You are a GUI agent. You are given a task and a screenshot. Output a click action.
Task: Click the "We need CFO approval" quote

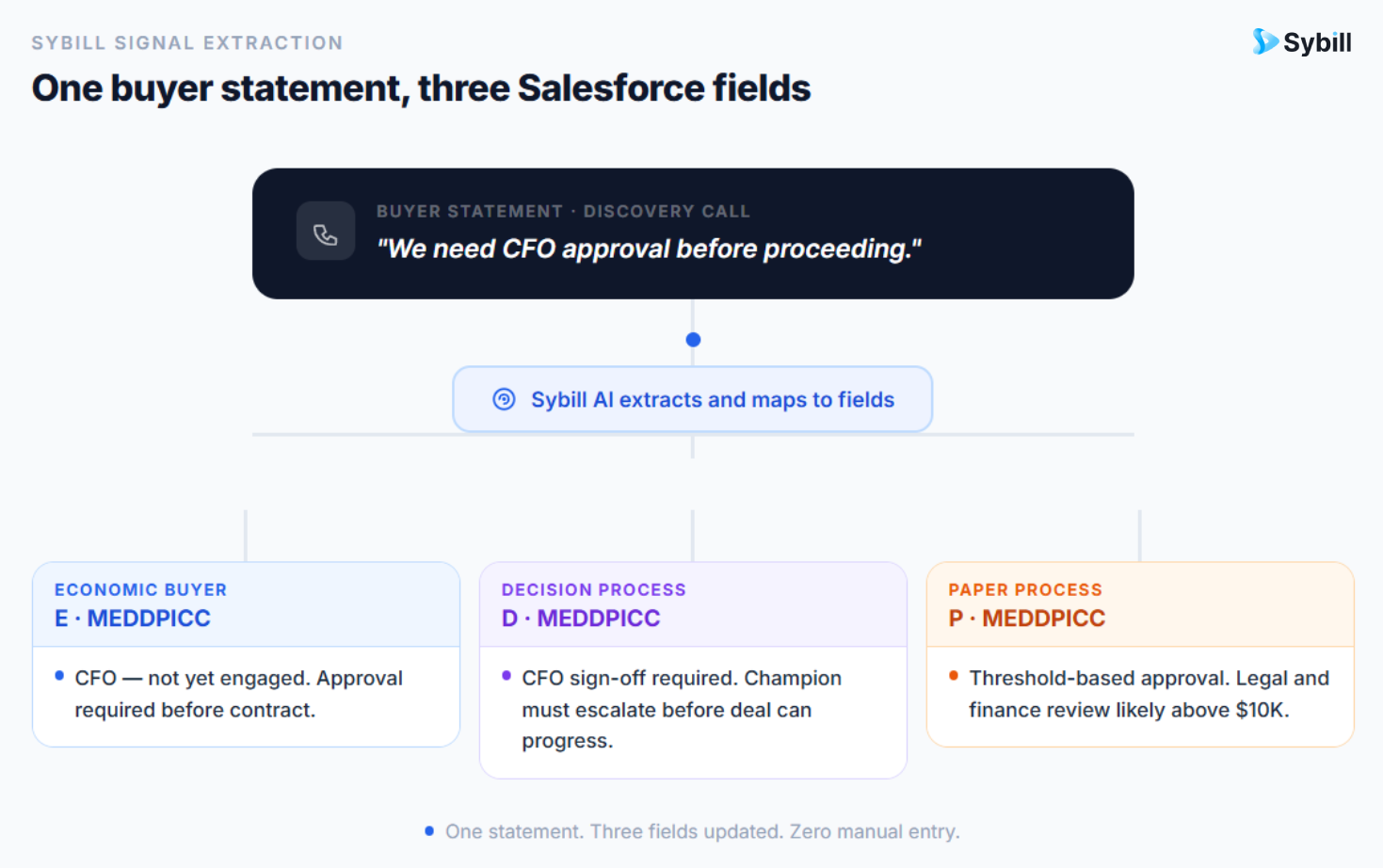[649, 249]
